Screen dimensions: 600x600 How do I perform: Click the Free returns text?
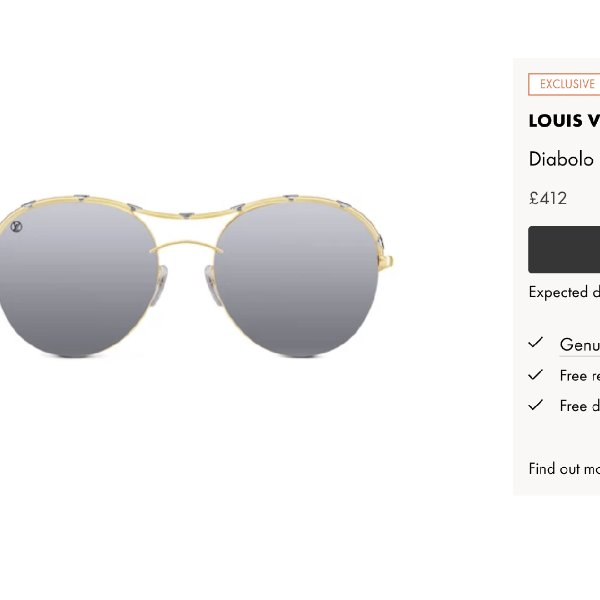580,375
